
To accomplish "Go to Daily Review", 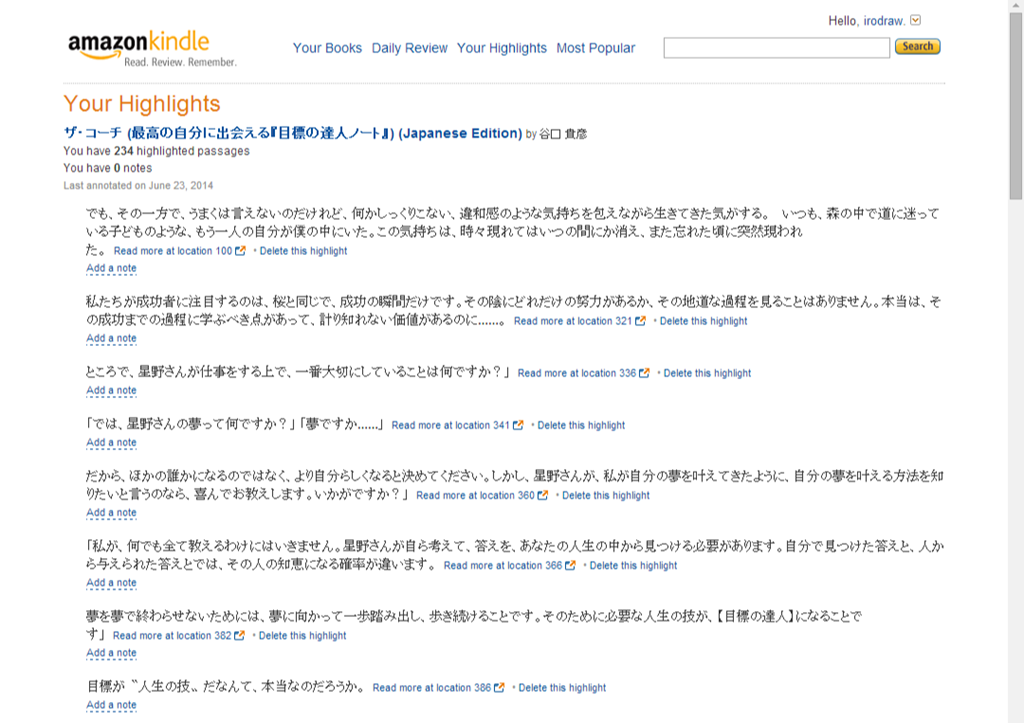I will [x=409, y=48].
